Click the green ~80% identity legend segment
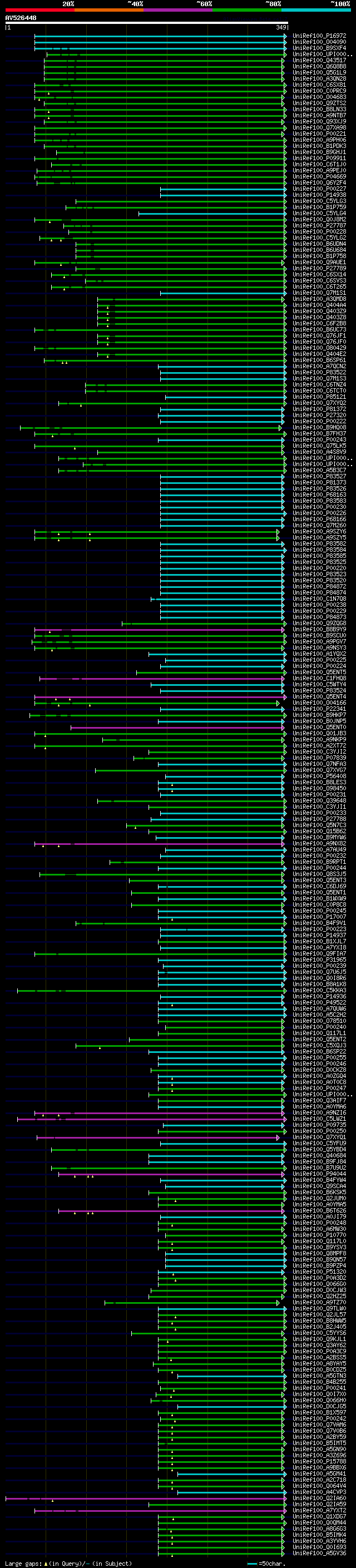 (246, 10)
